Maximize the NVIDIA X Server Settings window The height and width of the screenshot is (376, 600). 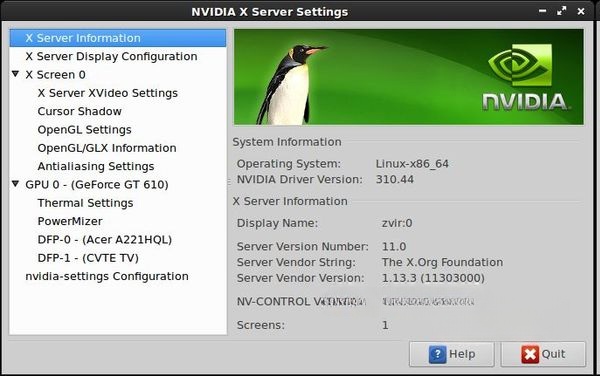(561, 11)
